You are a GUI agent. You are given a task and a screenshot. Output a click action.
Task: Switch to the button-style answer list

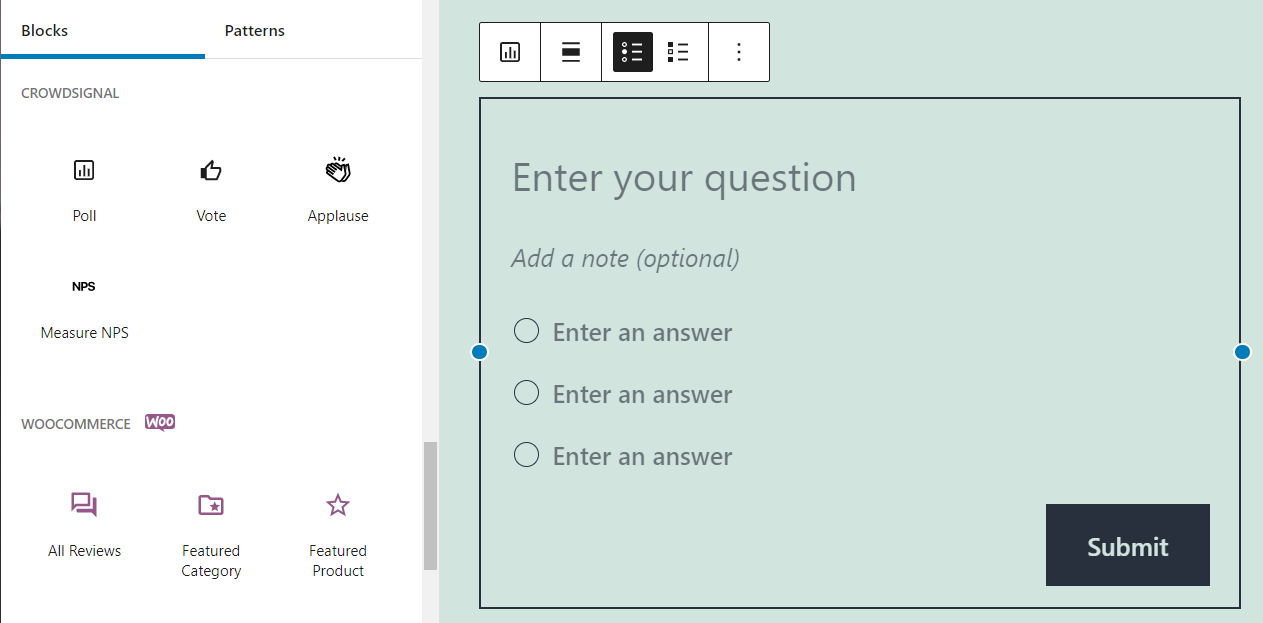click(678, 52)
